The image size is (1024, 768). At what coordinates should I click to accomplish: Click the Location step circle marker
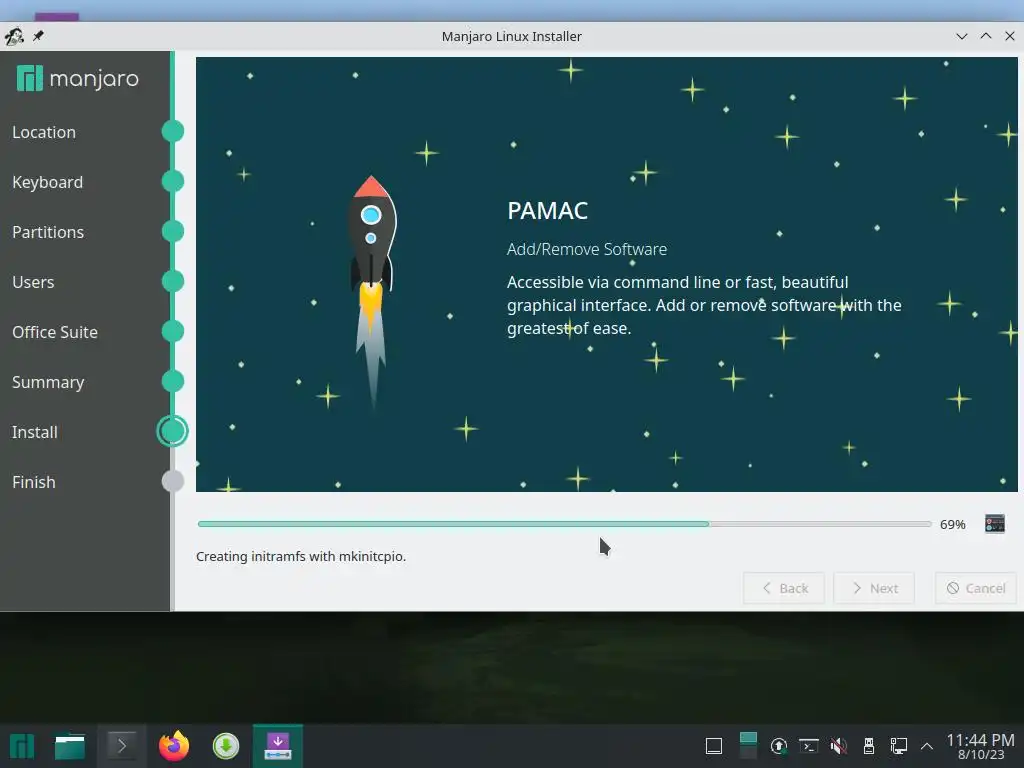click(x=173, y=131)
